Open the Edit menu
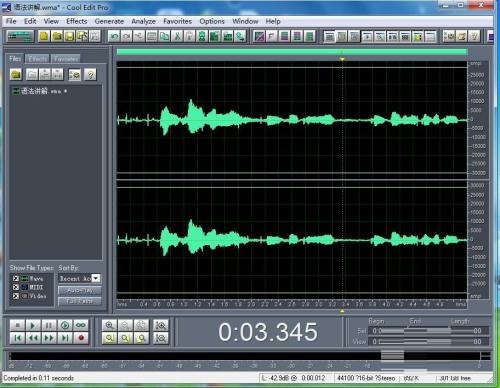This screenshot has width=500, height=388. click(x=30, y=21)
